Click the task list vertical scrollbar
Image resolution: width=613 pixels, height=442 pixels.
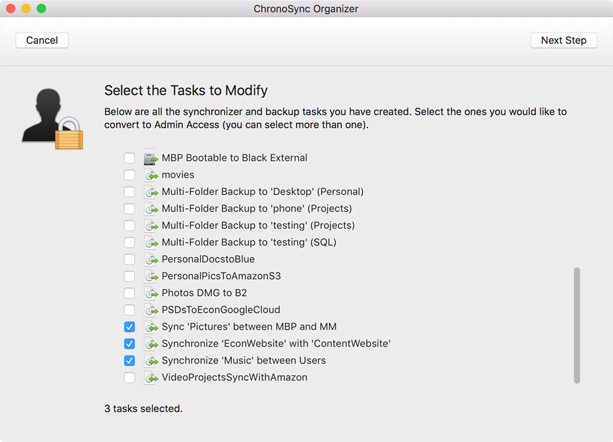coord(577,325)
